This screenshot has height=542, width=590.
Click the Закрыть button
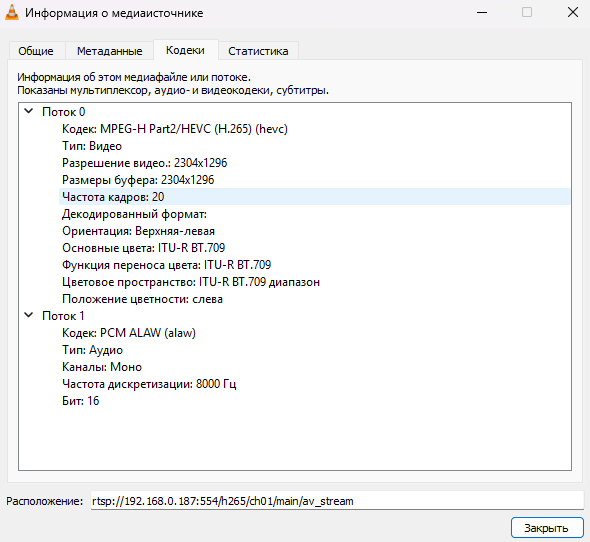[x=547, y=528]
